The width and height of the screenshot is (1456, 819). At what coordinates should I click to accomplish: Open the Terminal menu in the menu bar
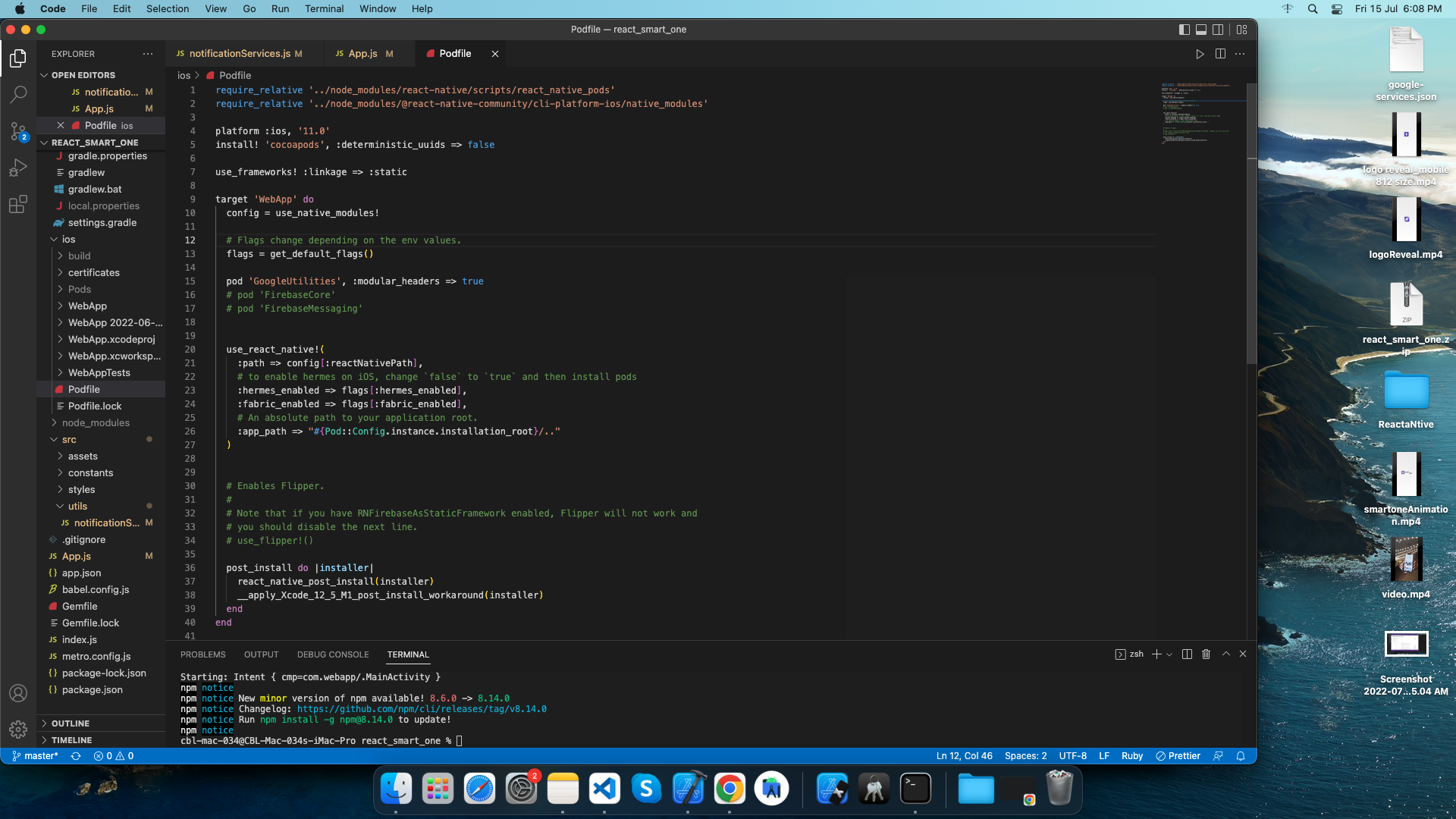click(324, 8)
